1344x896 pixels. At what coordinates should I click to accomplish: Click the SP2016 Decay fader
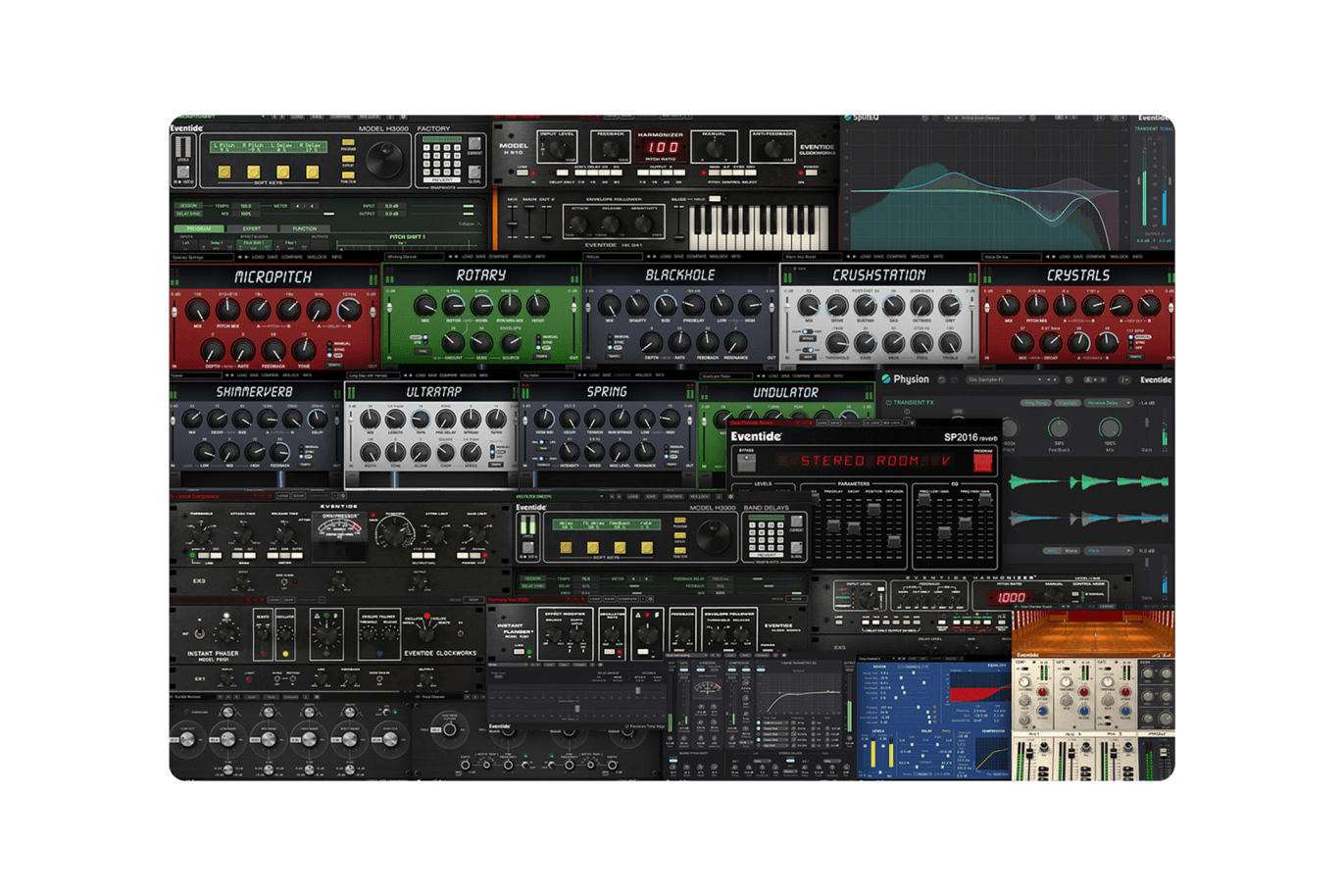tap(854, 528)
